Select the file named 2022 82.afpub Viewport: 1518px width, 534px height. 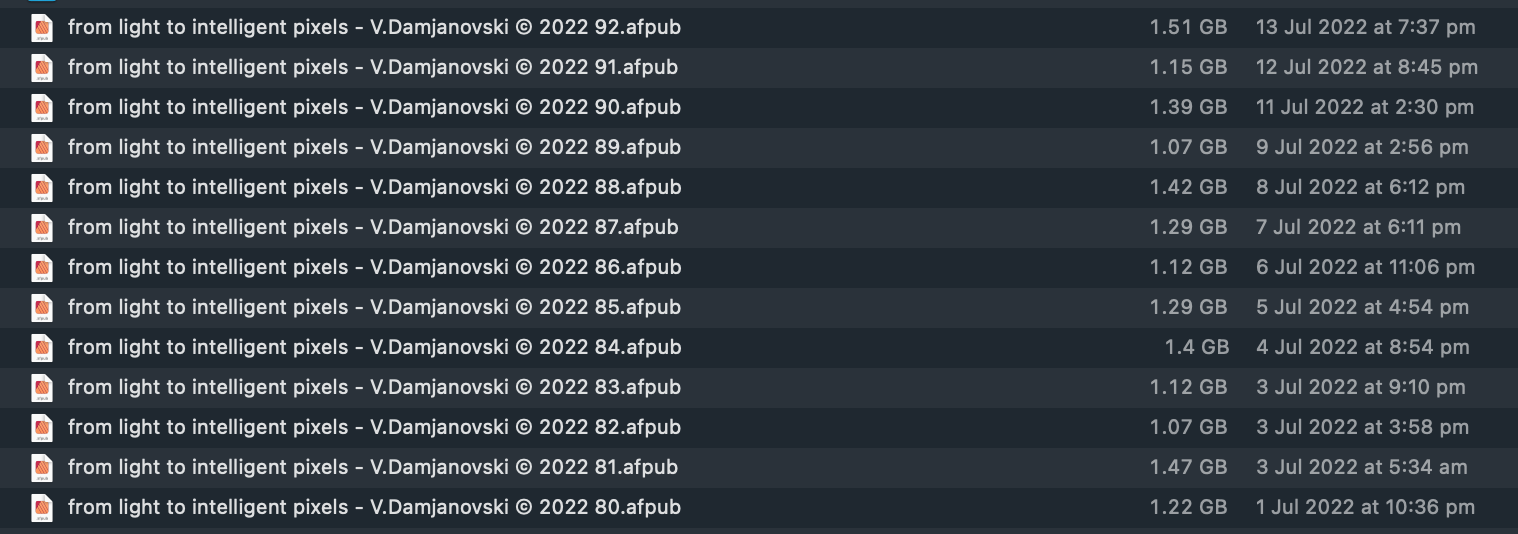click(374, 427)
